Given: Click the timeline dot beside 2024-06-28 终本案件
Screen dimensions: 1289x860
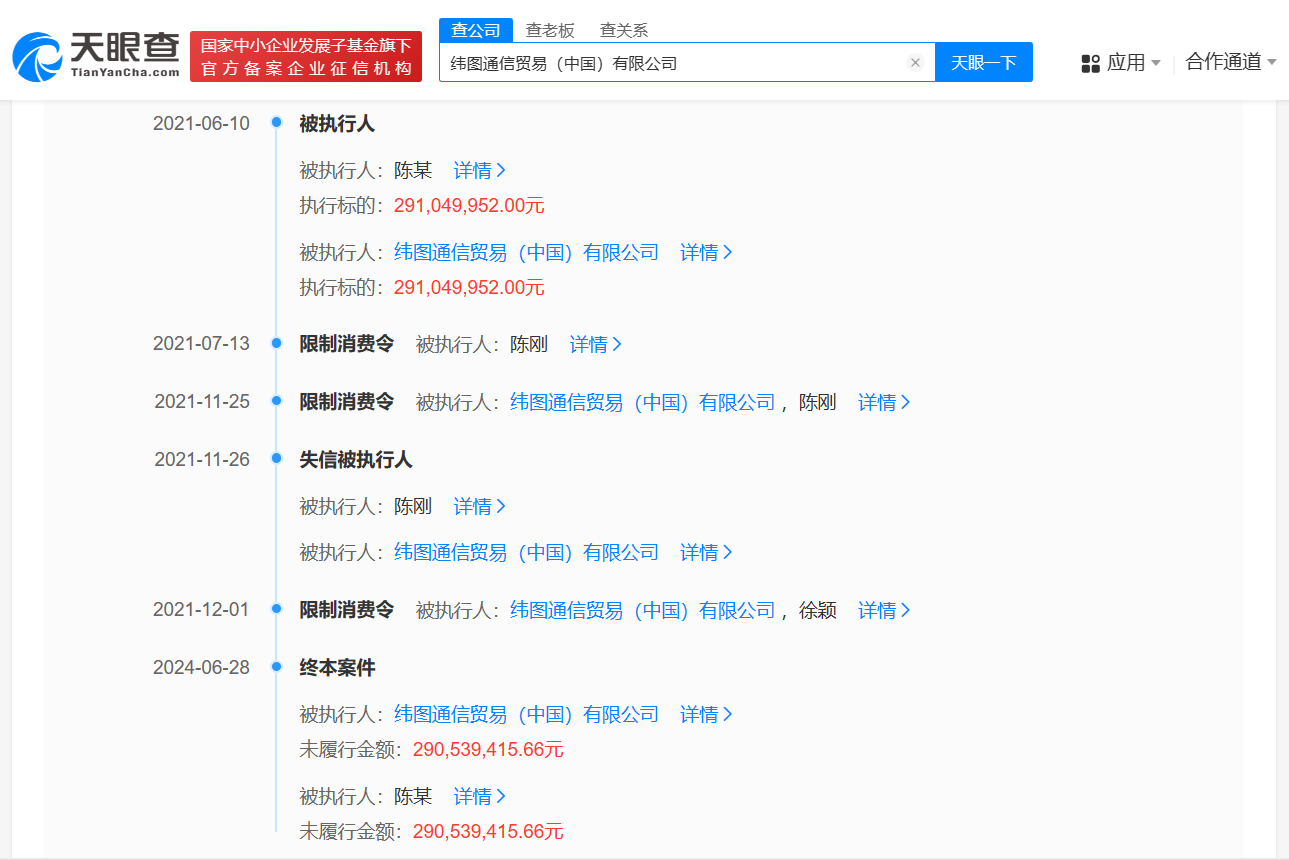Looking at the screenshot, I should 275,666.
